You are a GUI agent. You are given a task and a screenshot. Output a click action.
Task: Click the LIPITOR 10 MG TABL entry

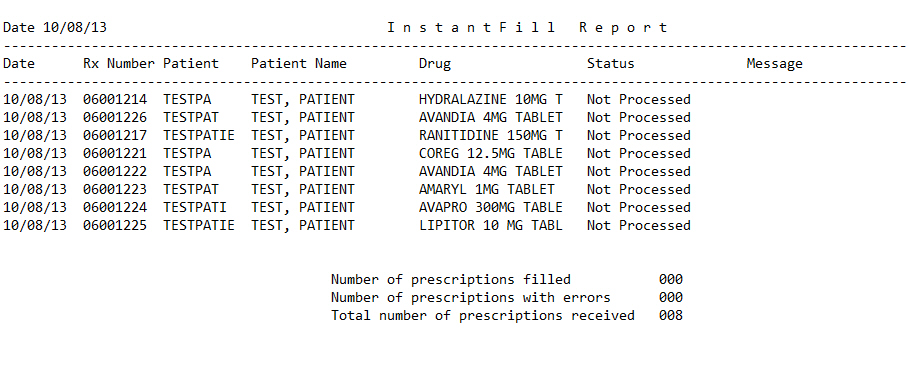tap(490, 225)
